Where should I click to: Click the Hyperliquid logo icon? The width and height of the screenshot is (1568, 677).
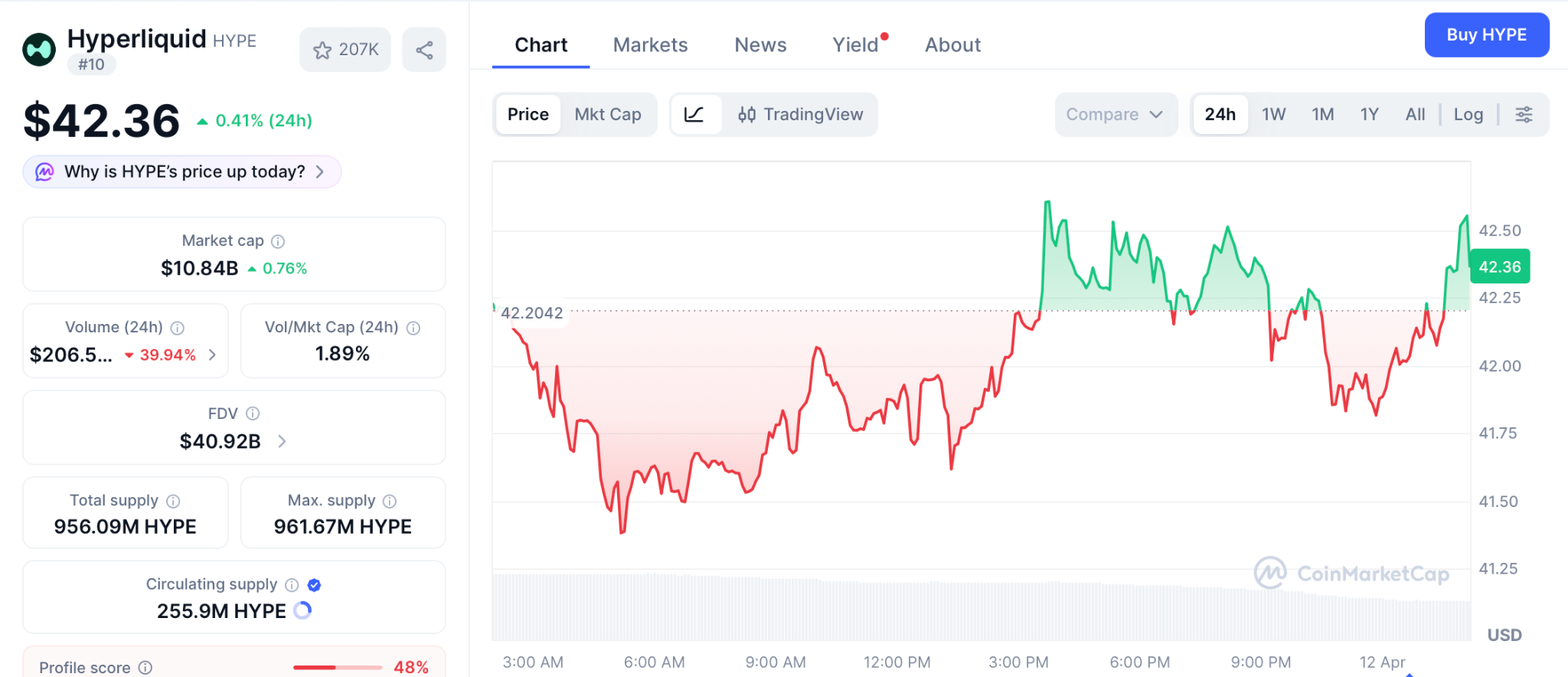click(x=39, y=51)
